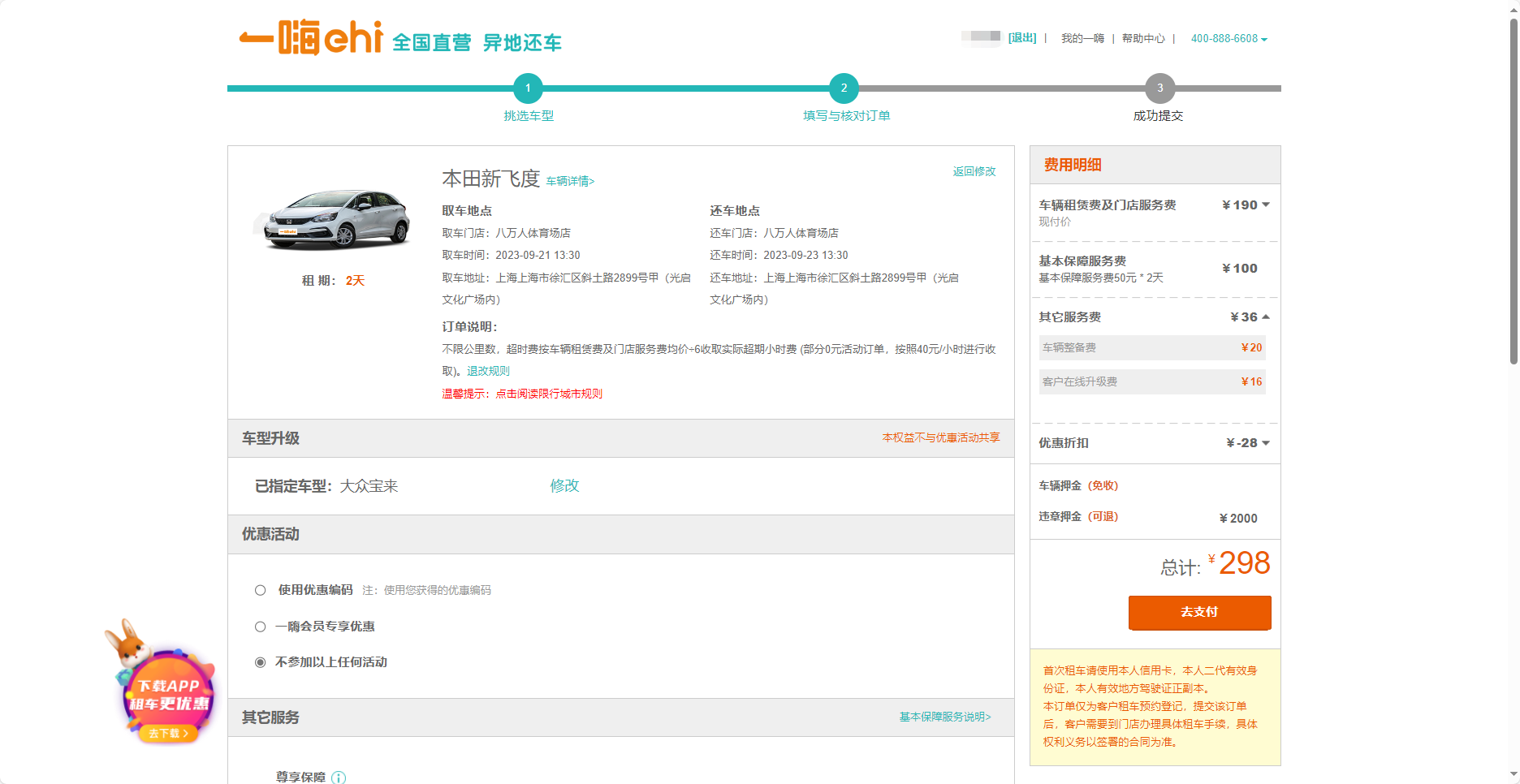Screen dimensions: 1520x784
Task: Click the 车型升级 section header
Action: point(621,438)
